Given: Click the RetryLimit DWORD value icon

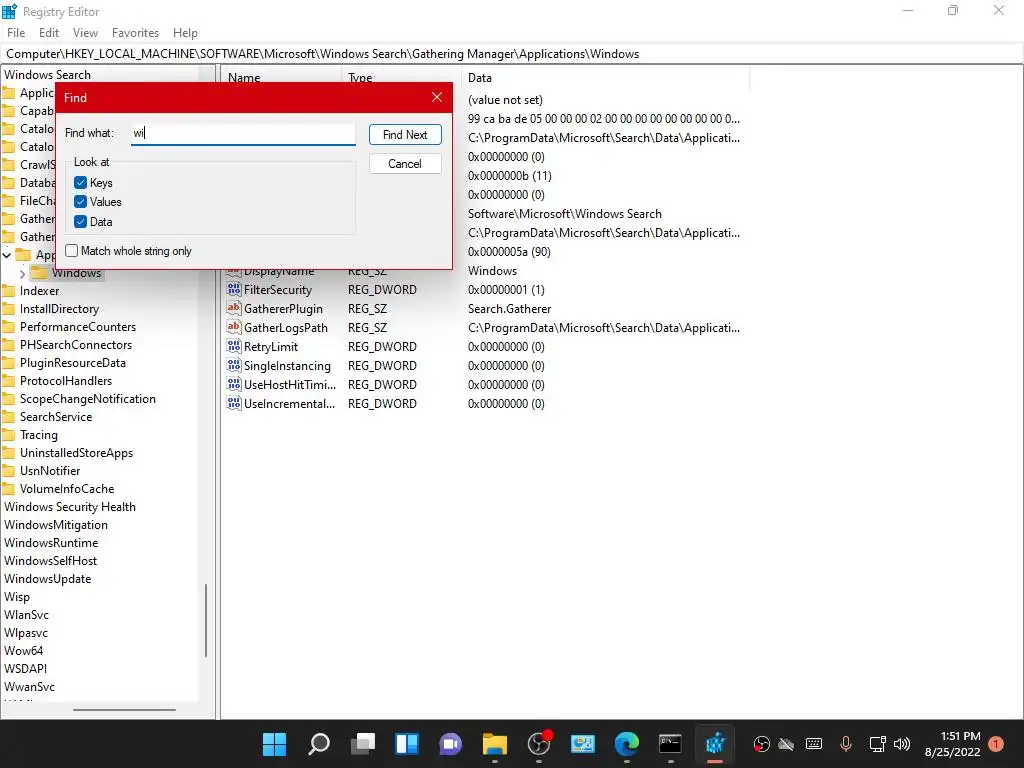Looking at the screenshot, I should click(234, 346).
